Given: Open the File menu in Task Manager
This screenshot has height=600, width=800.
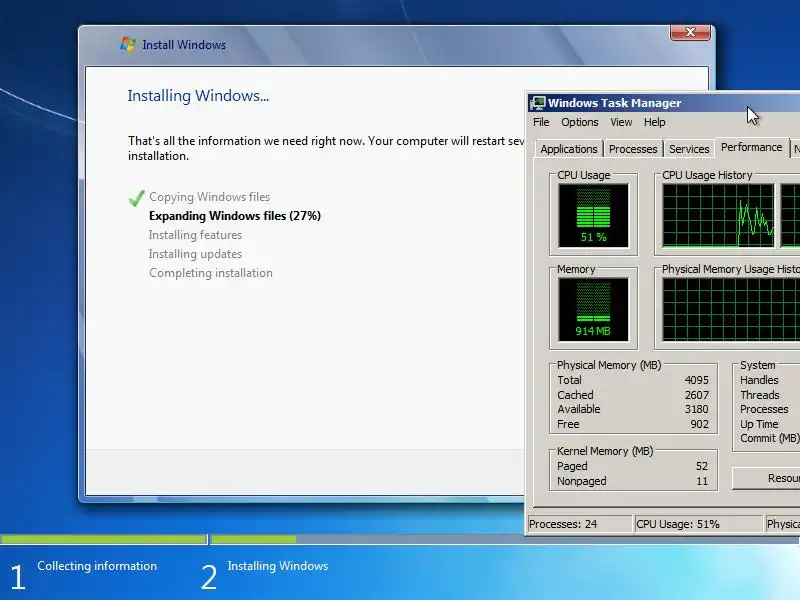Looking at the screenshot, I should pos(541,122).
